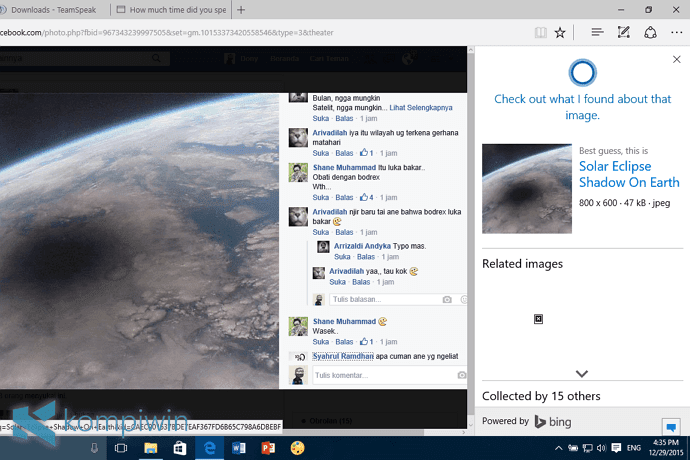Attach photo to comment camera icon
This screenshot has width=690, height=460.
[462, 375]
